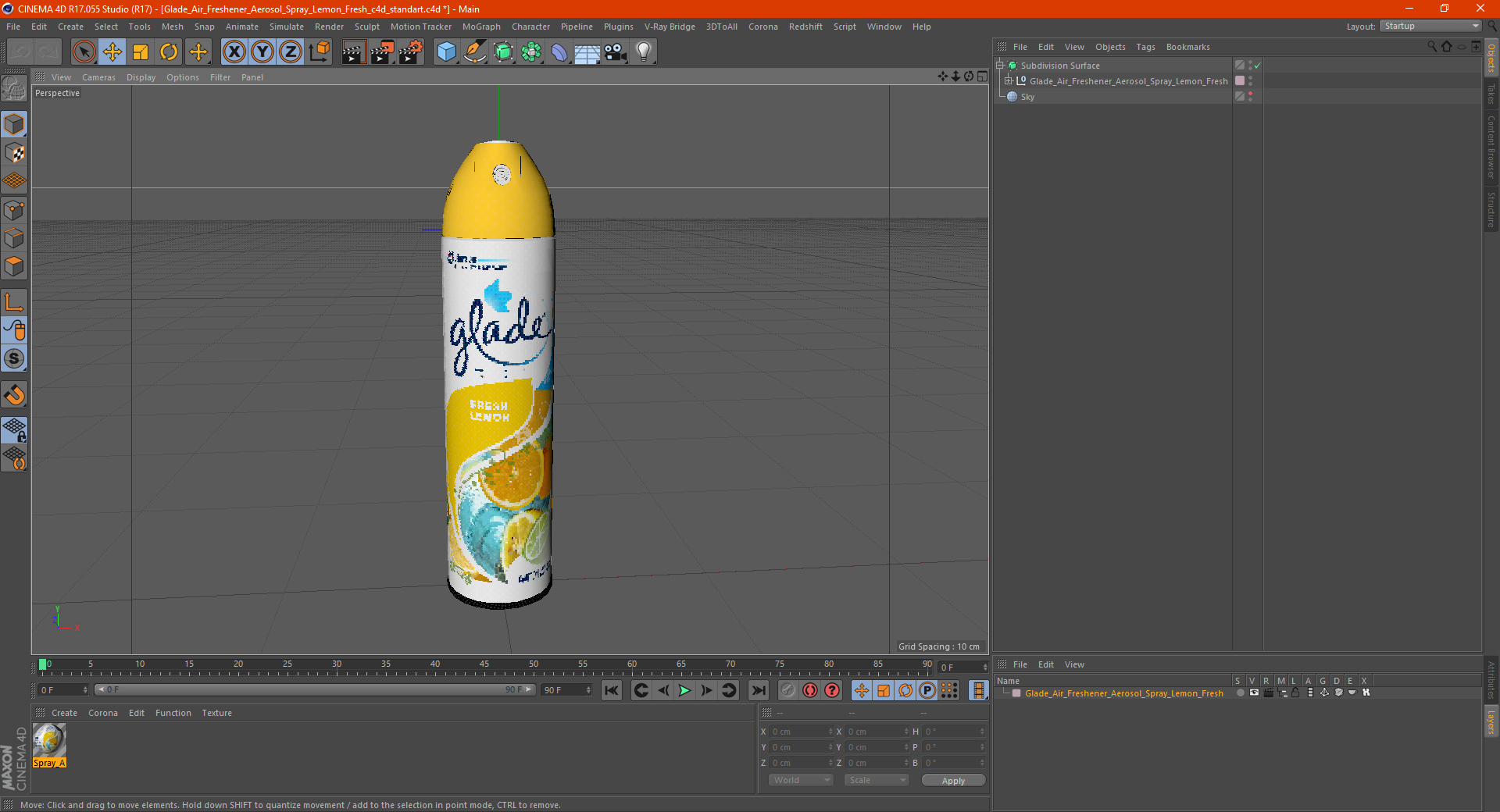The image size is (1500, 812).
Task: Switch to Edges mode
Action: click(14, 238)
